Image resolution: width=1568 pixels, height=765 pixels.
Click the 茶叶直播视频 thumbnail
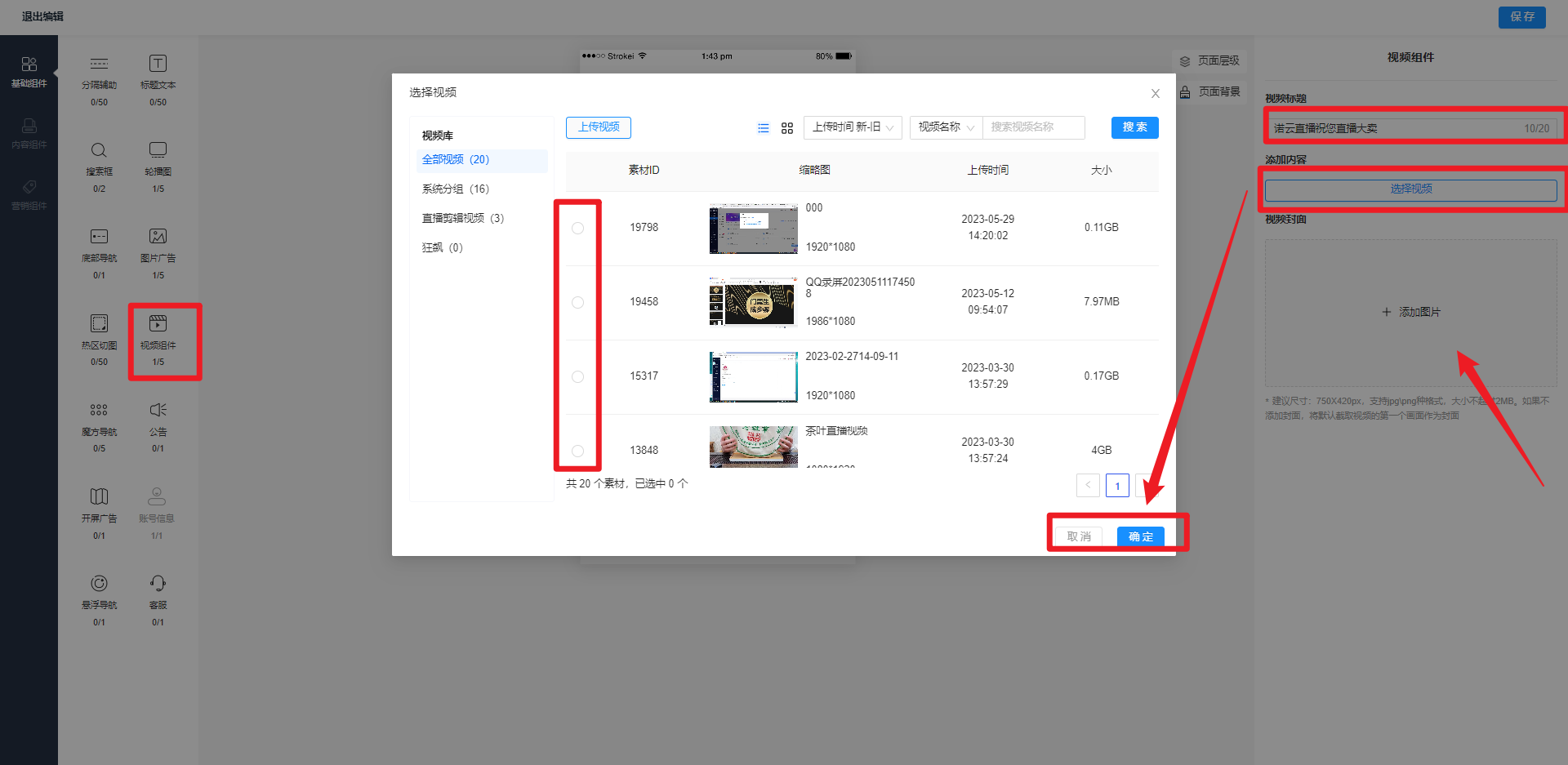[x=753, y=447]
